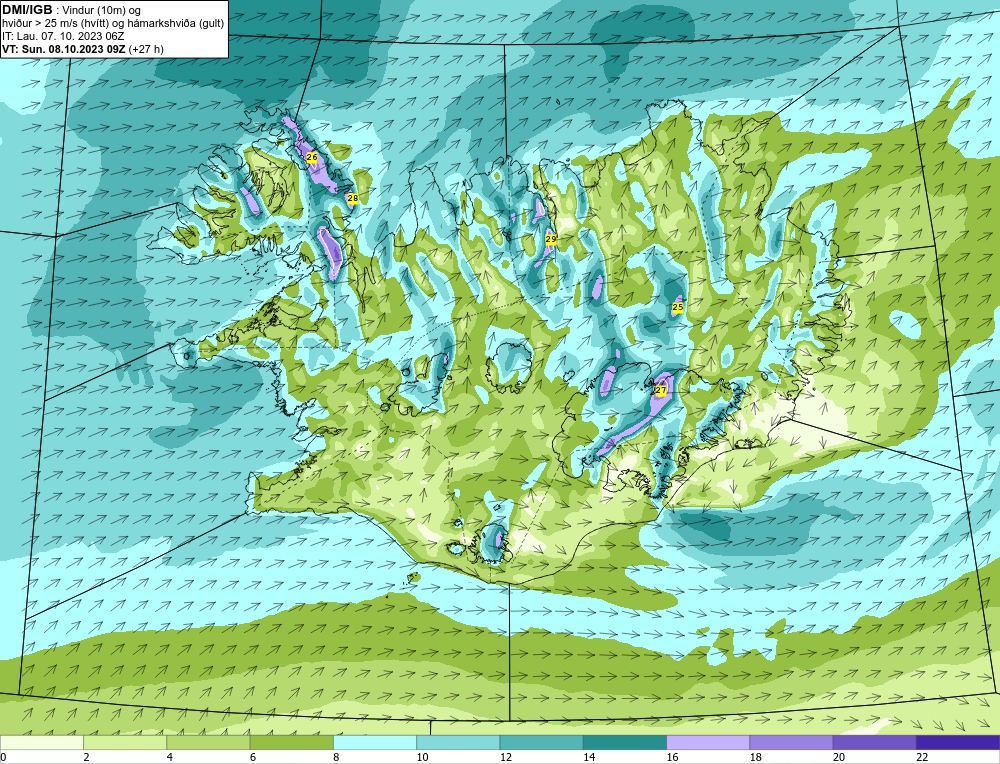Click the yellow gust label 27
The height and width of the screenshot is (764, 1000).
coord(661,390)
